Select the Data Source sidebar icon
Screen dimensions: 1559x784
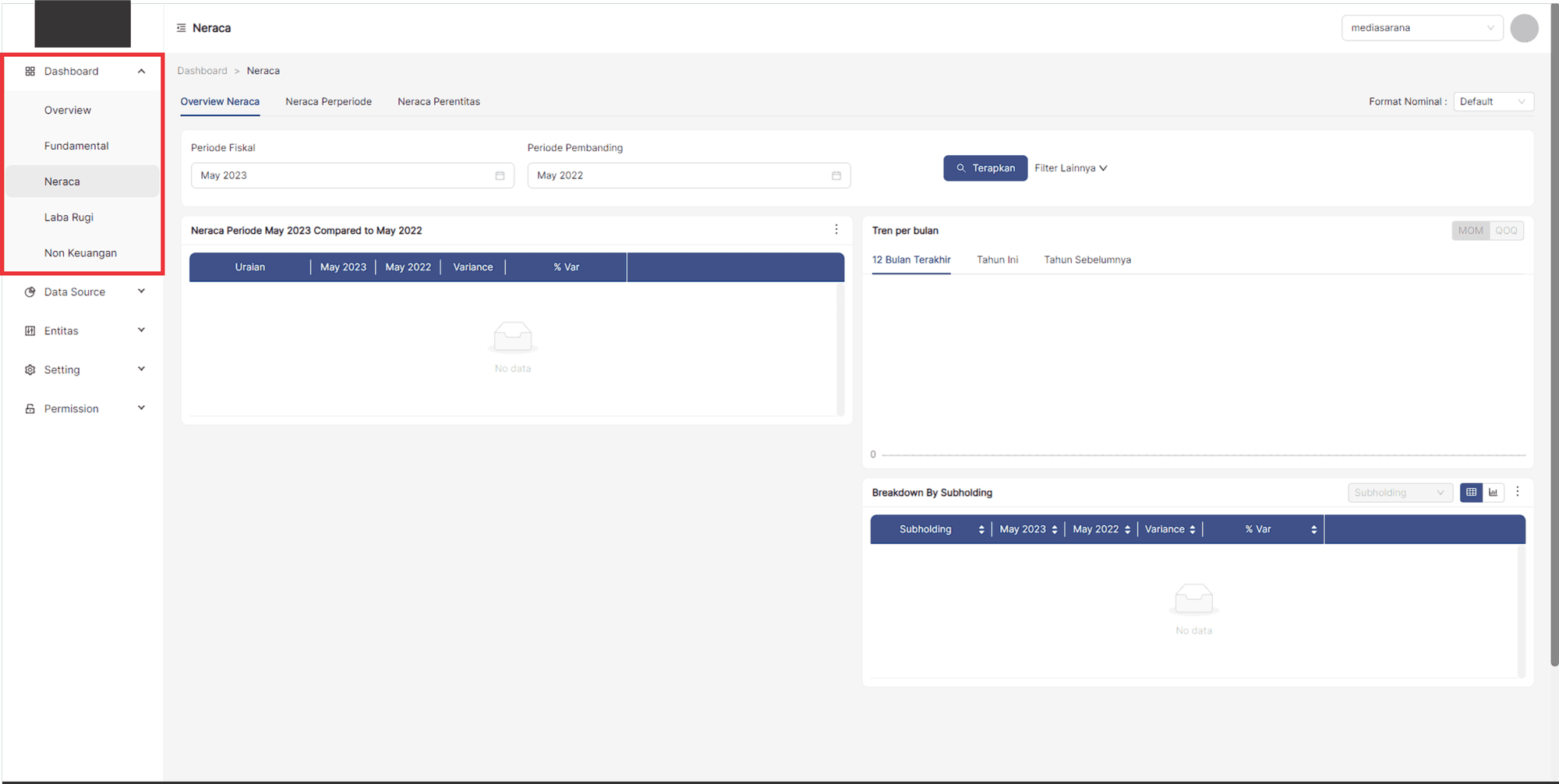point(30,291)
